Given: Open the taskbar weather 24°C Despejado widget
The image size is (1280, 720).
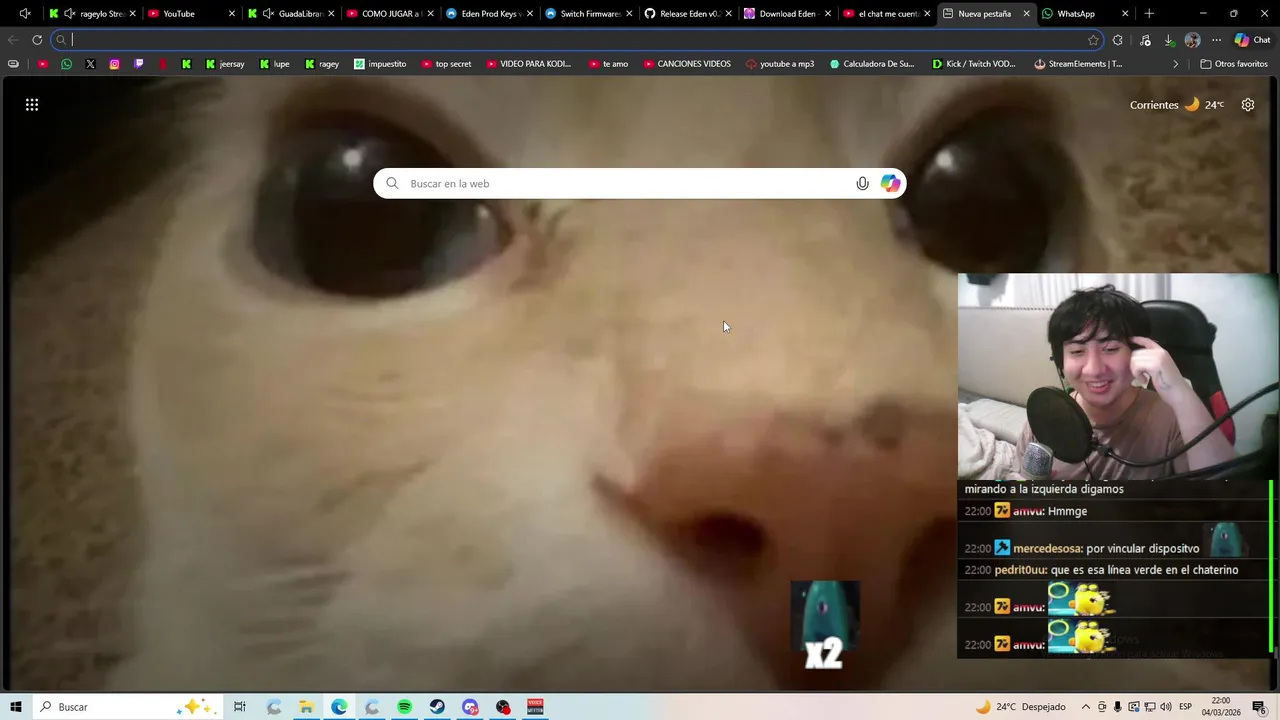Looking at the screenshot, I should coord(1020,707).
